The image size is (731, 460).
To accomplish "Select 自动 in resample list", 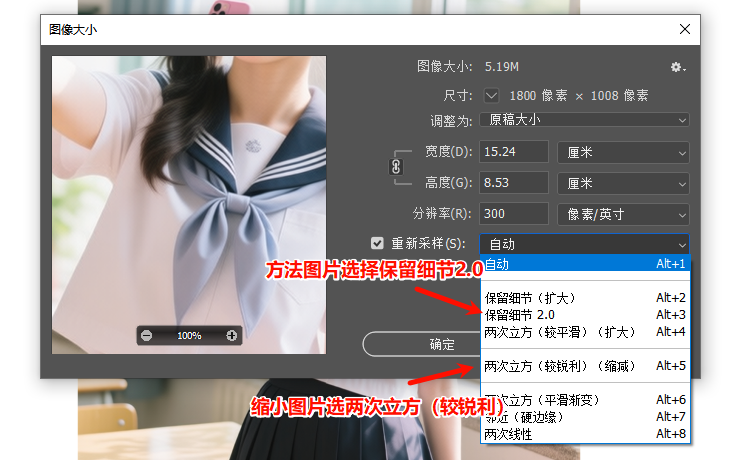I will click(584, 265).
